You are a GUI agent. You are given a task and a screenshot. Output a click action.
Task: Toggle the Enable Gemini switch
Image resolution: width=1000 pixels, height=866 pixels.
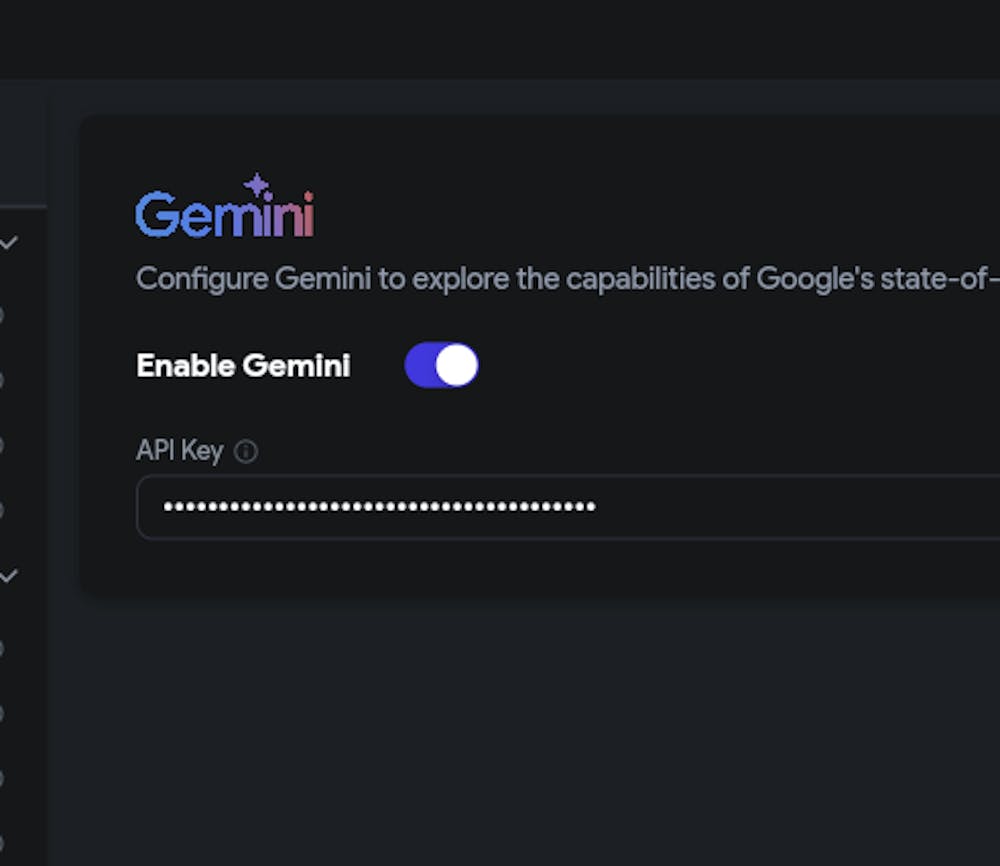click(x=441, y=366)
